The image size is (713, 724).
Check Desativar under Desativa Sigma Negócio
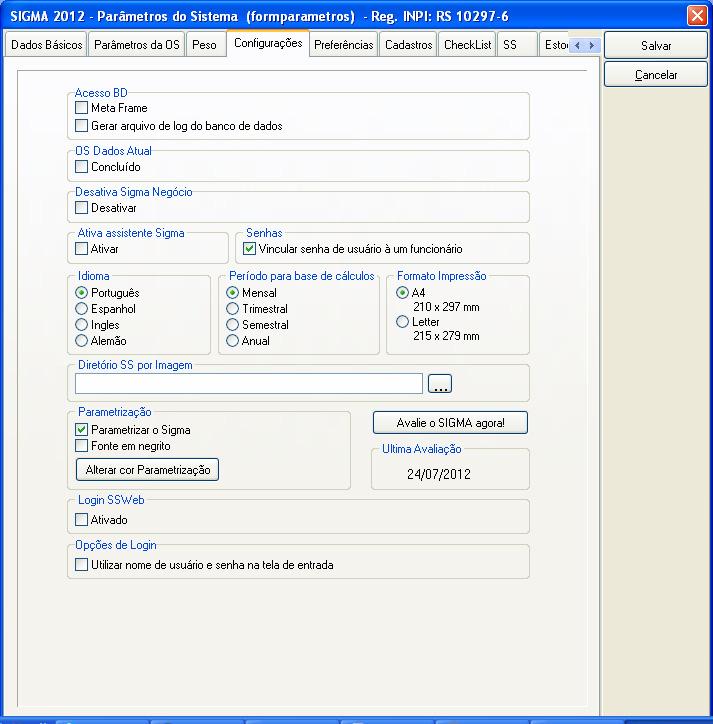click(81, 207)
